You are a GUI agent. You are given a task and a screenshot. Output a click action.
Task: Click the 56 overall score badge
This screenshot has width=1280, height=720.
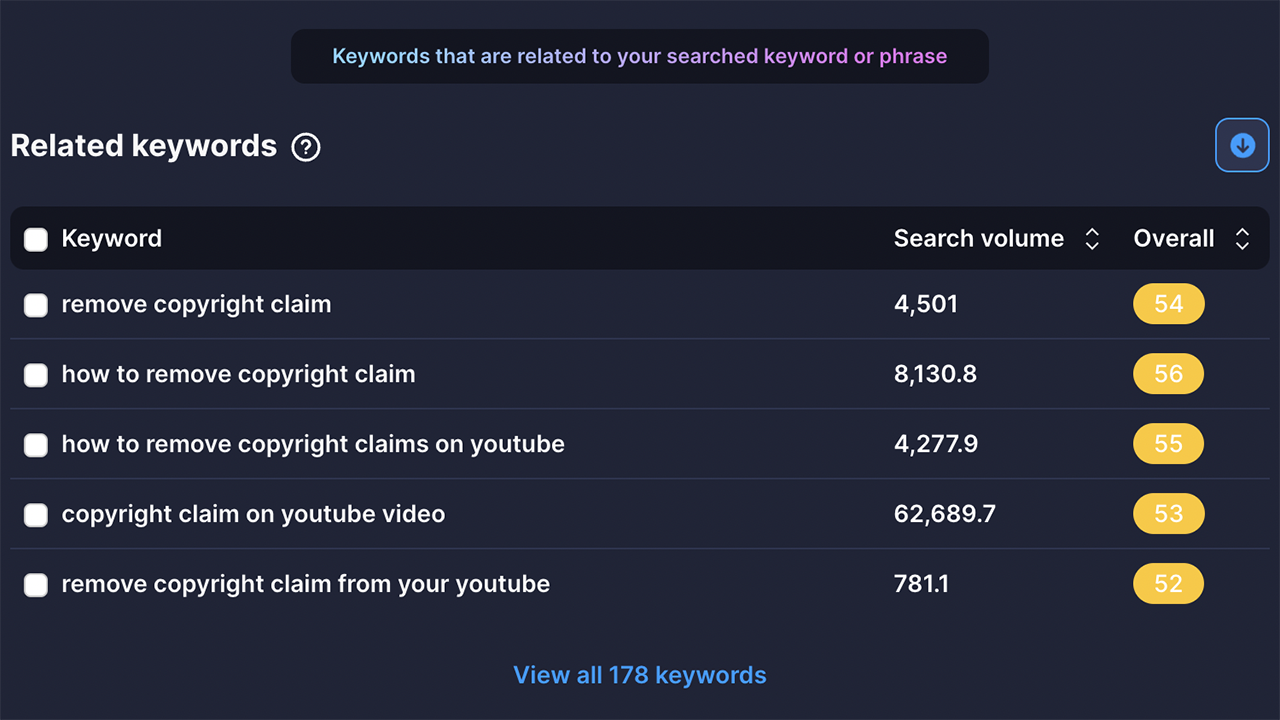1168,374
